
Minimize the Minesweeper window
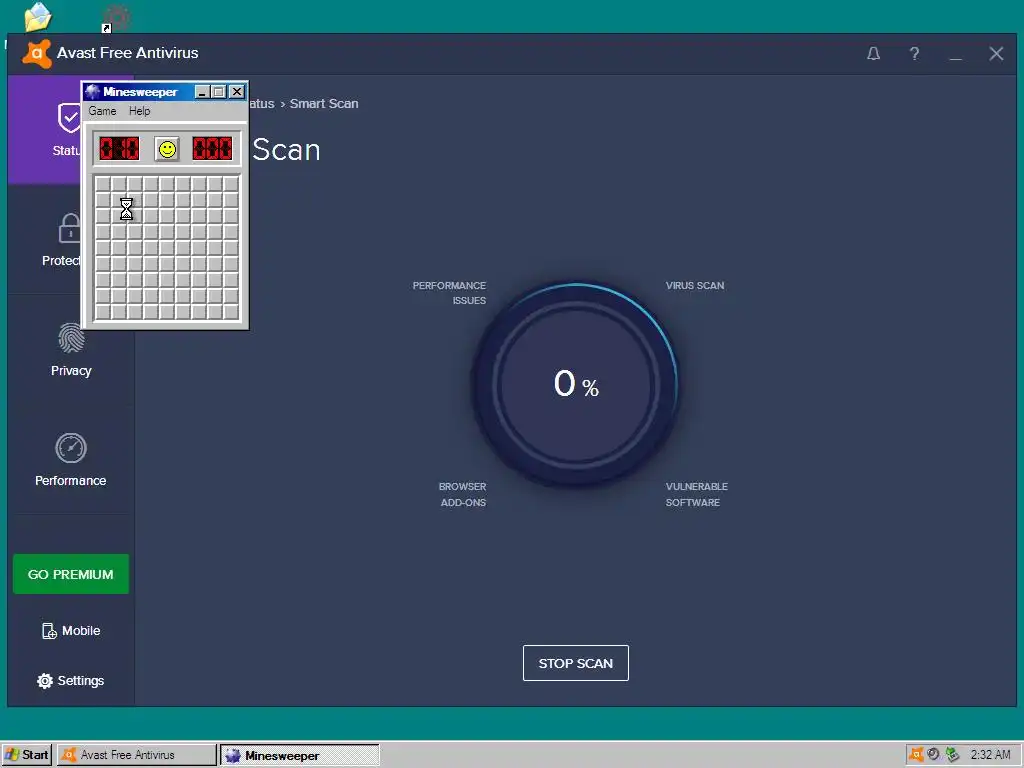[202, 92]
